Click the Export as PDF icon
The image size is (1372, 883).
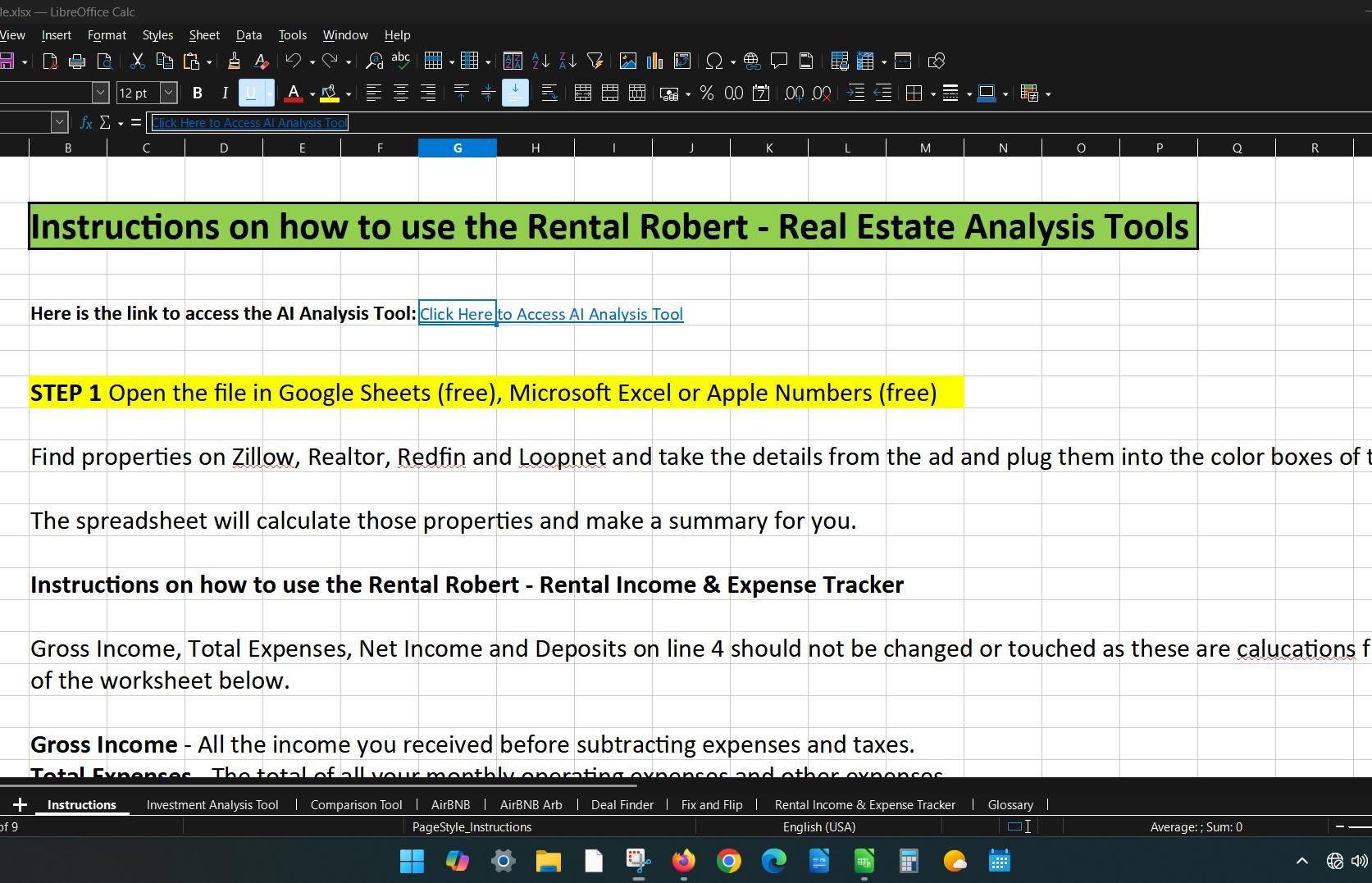[x=50, y=61]
